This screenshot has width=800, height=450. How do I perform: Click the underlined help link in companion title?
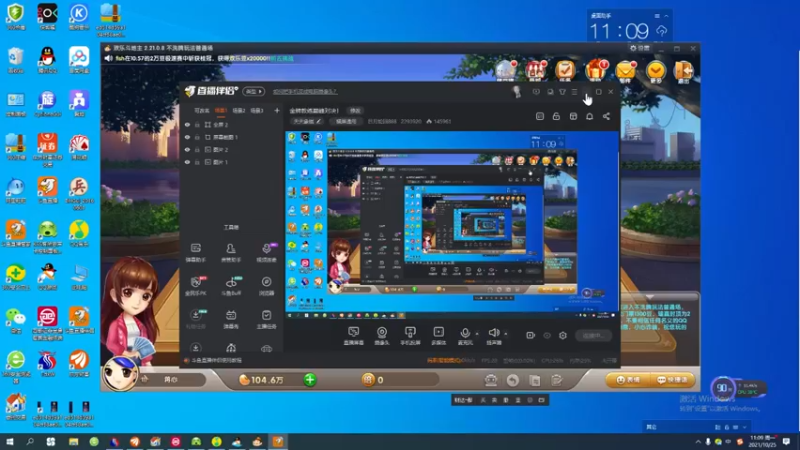click(x=305, y=91)
